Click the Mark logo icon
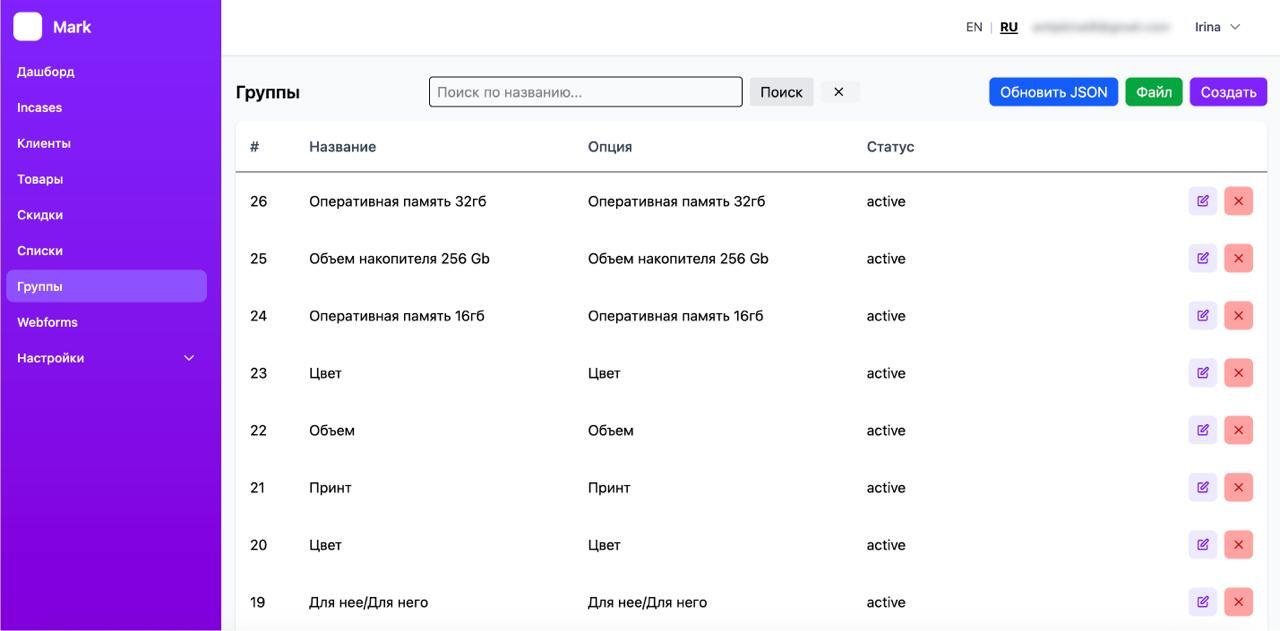 tap(28, 27)
